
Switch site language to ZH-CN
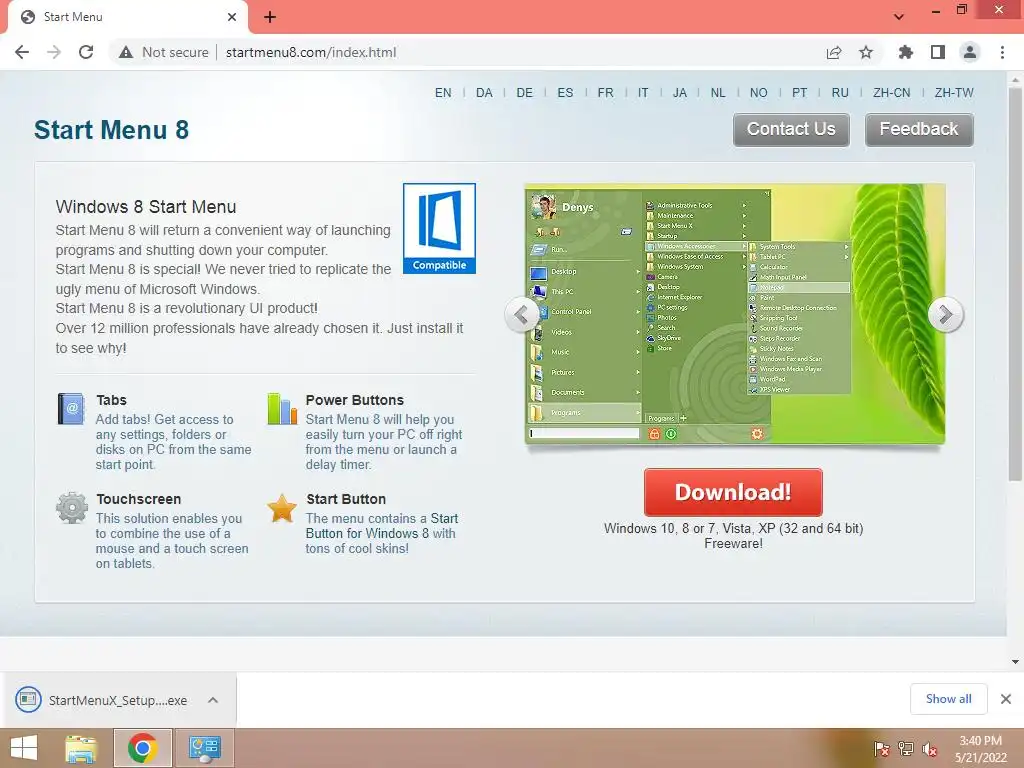point(891,93)
